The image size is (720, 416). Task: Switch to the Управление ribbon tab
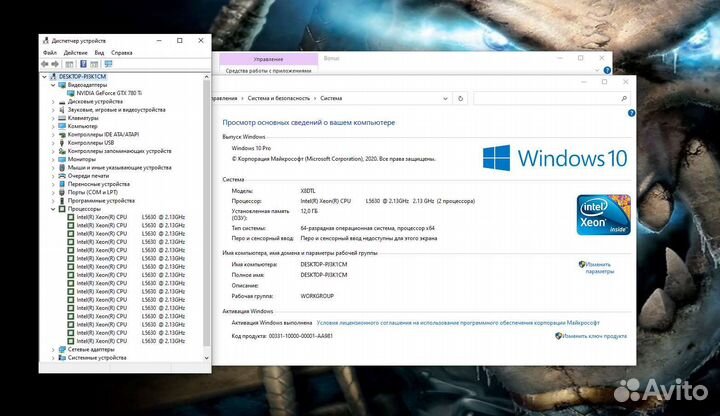point(269,59)
